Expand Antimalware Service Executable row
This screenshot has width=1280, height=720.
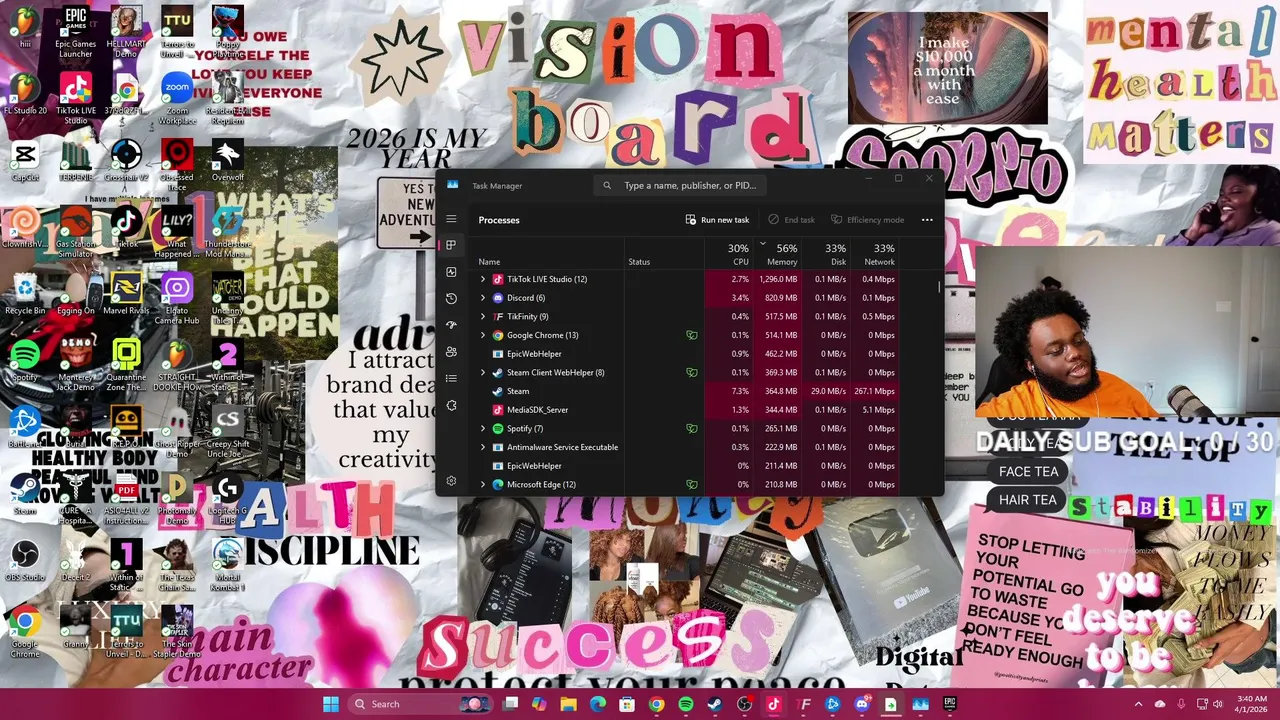483,447
